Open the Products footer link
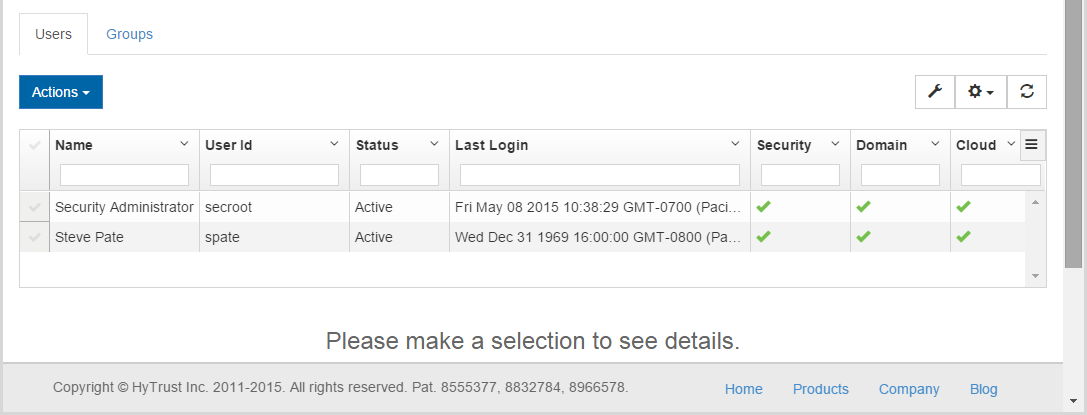Viewport: 1087px width, 415px height. click(821, 389)
